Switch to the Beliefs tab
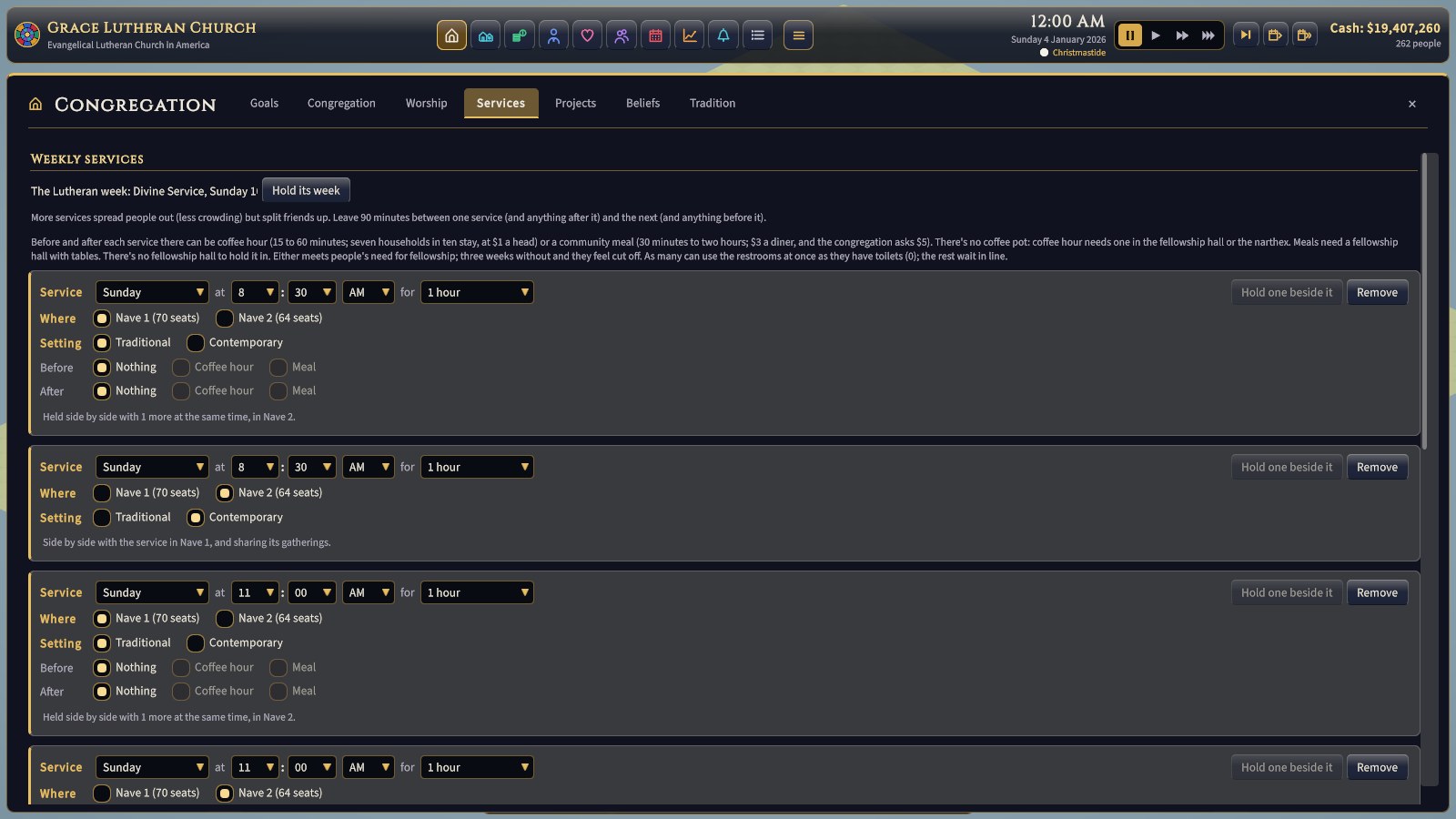1456x819 pixels. pos(642,104)
